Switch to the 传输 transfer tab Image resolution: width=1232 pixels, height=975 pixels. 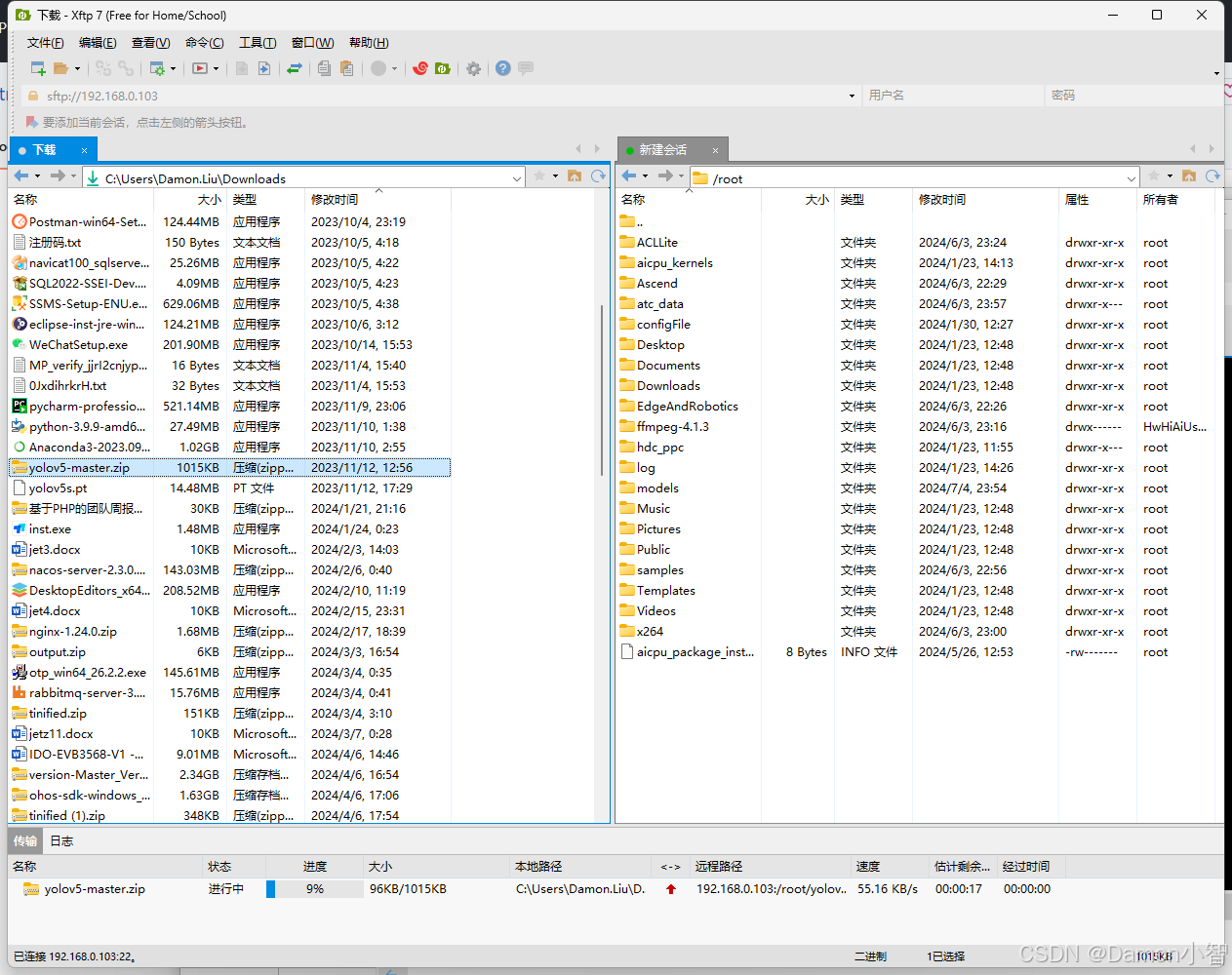[25, 840]
